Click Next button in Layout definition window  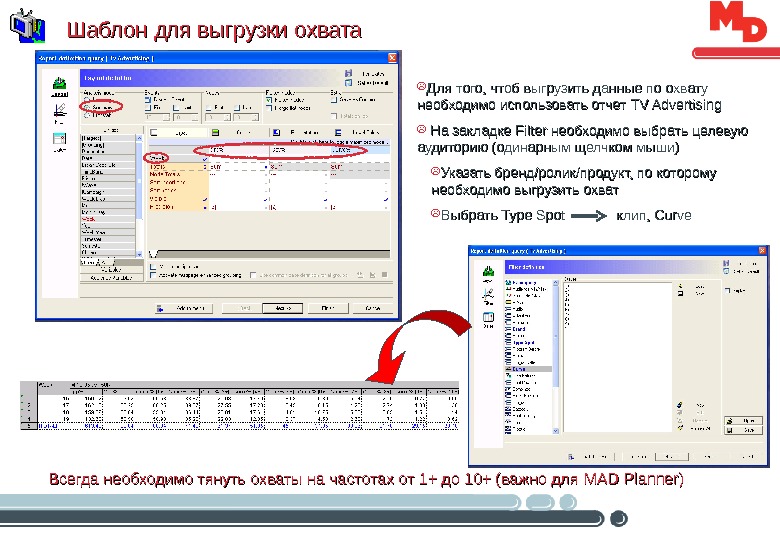(282, 308)
